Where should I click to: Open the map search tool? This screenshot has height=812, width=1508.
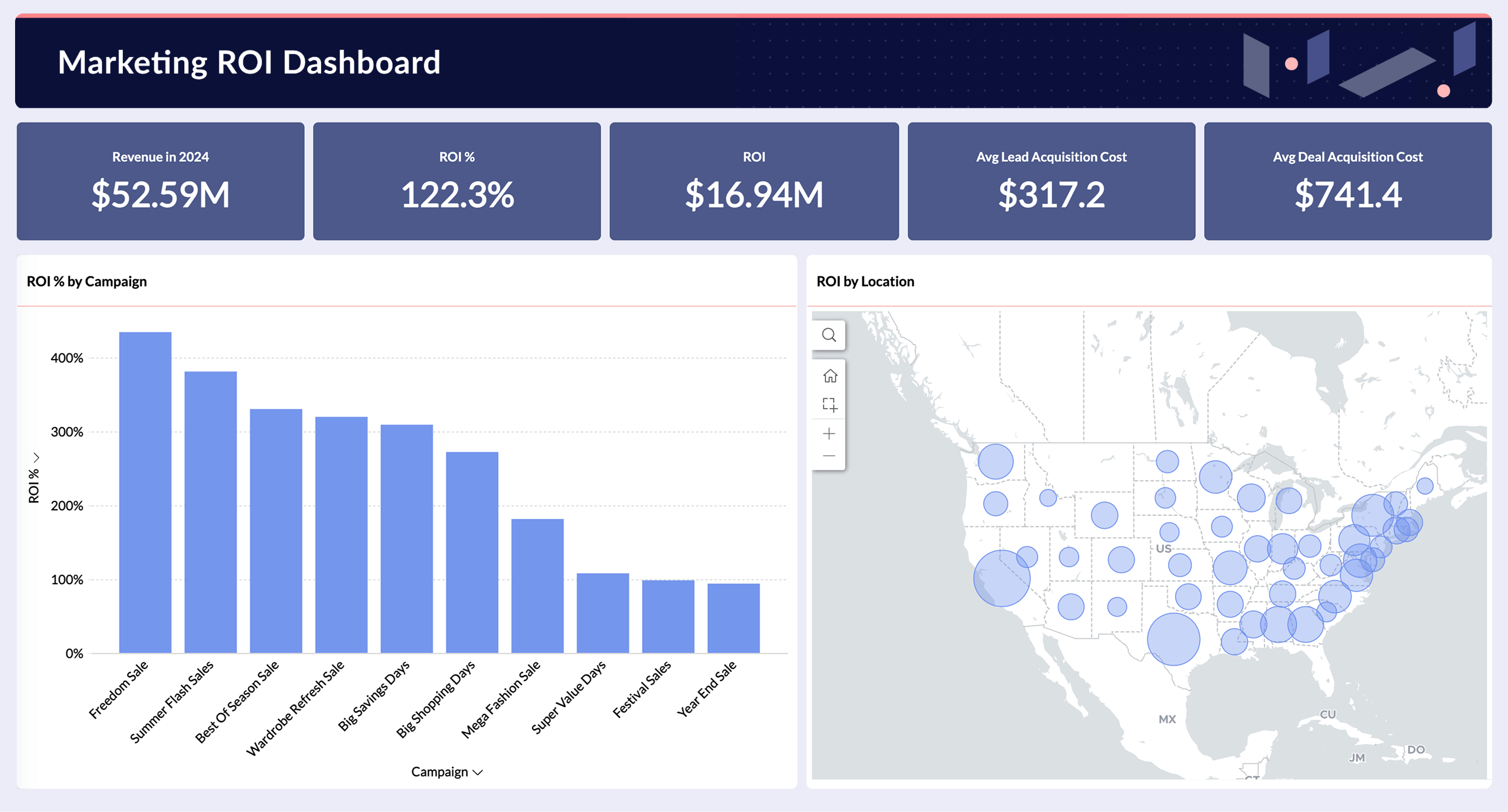click(x=829, y=335)
